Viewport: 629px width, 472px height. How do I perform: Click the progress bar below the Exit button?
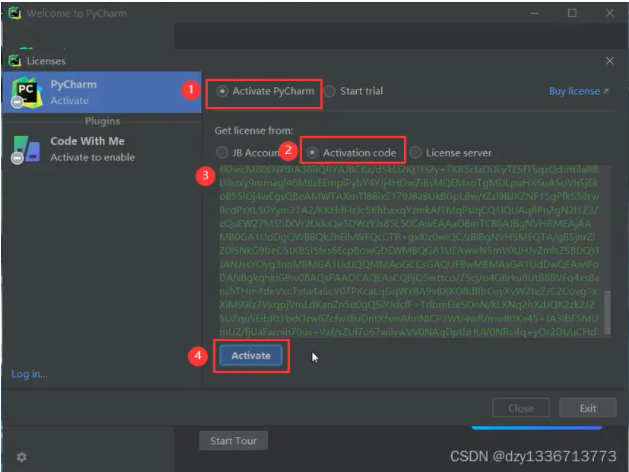(x=537, y=428)
